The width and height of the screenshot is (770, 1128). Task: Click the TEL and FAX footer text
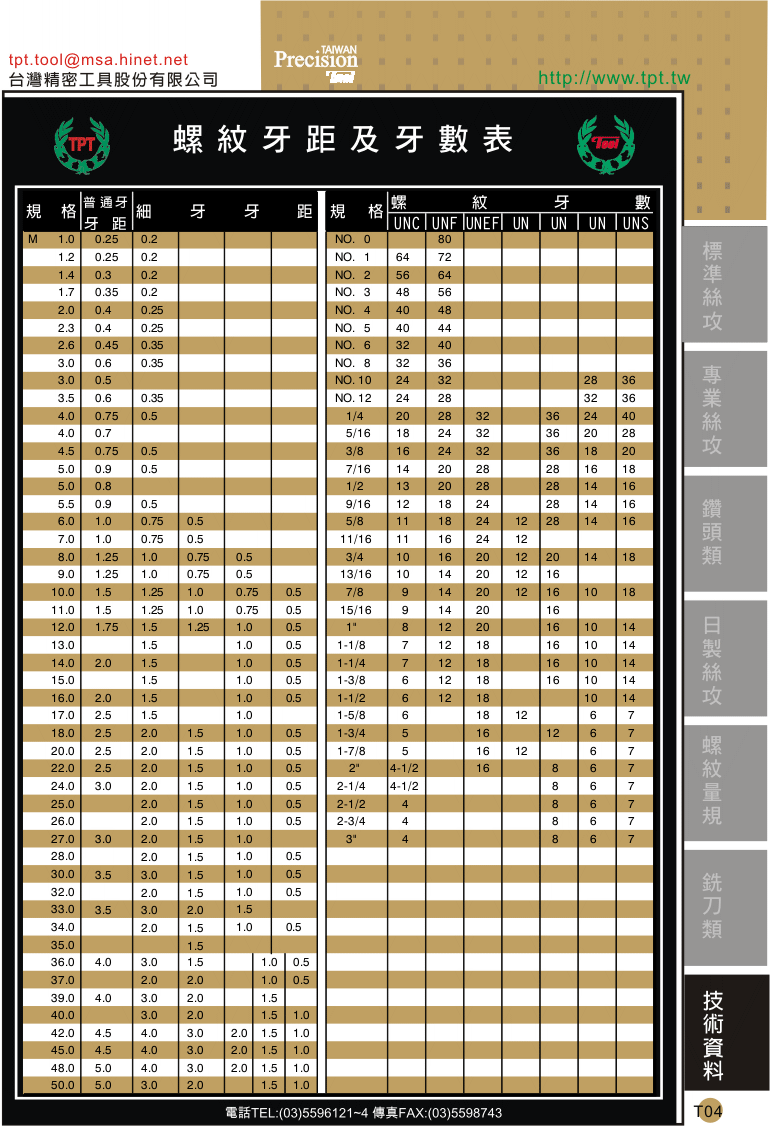[x=363, y=1113]
